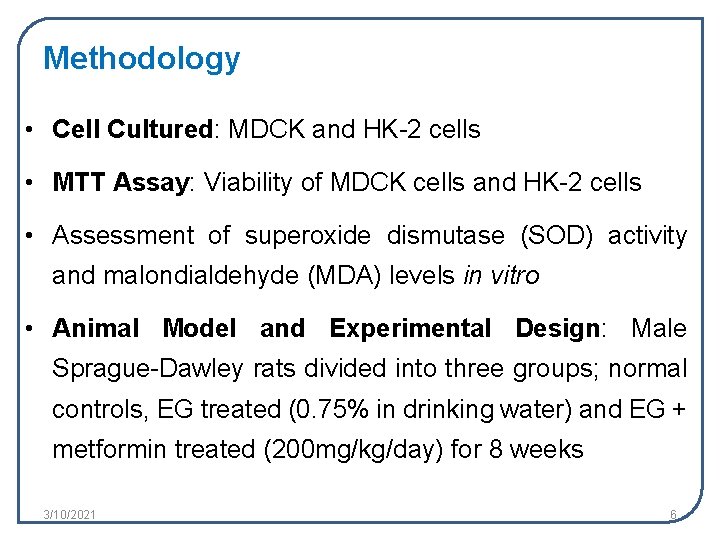Click the MTT Assay bold label
The width and height of the screenshot is (720, 540).
[121, 182]
